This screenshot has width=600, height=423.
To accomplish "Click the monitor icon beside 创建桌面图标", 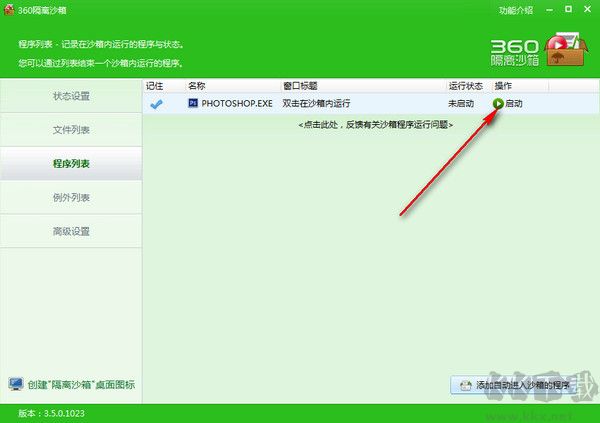I will tap(16, 384).
